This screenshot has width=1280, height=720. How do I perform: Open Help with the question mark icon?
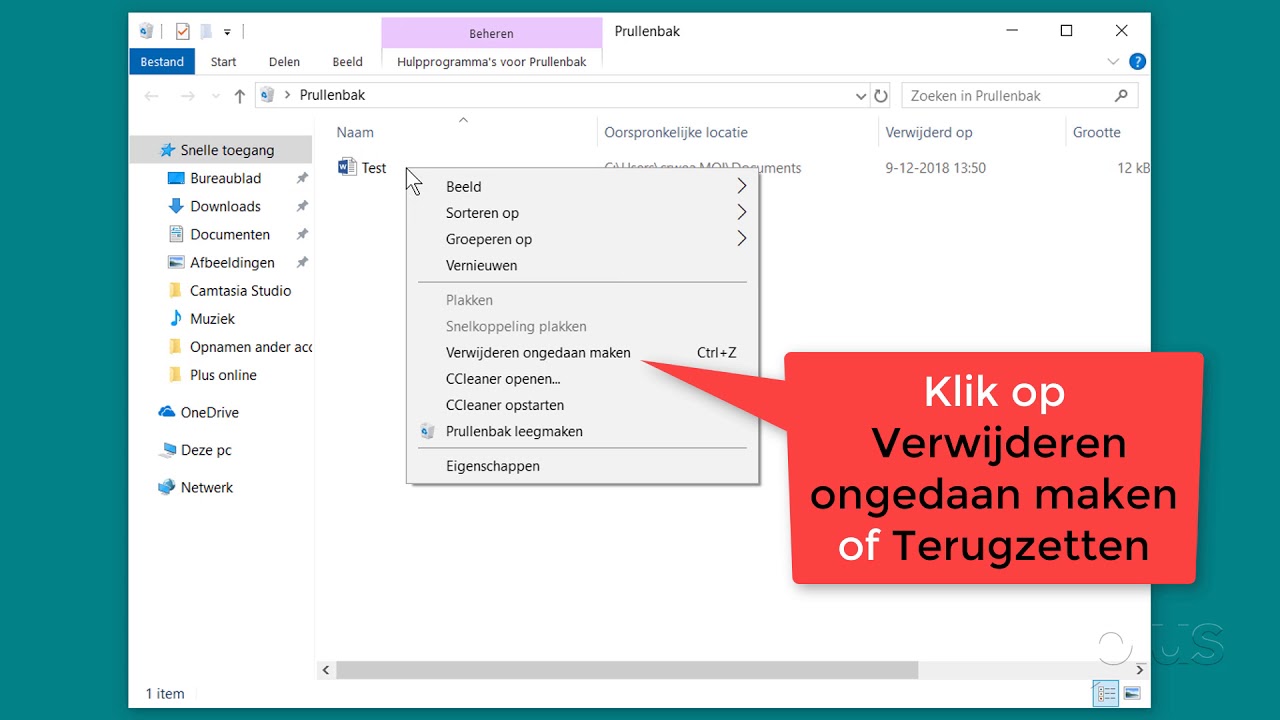pyautogui.click(x=1137, y=62)
